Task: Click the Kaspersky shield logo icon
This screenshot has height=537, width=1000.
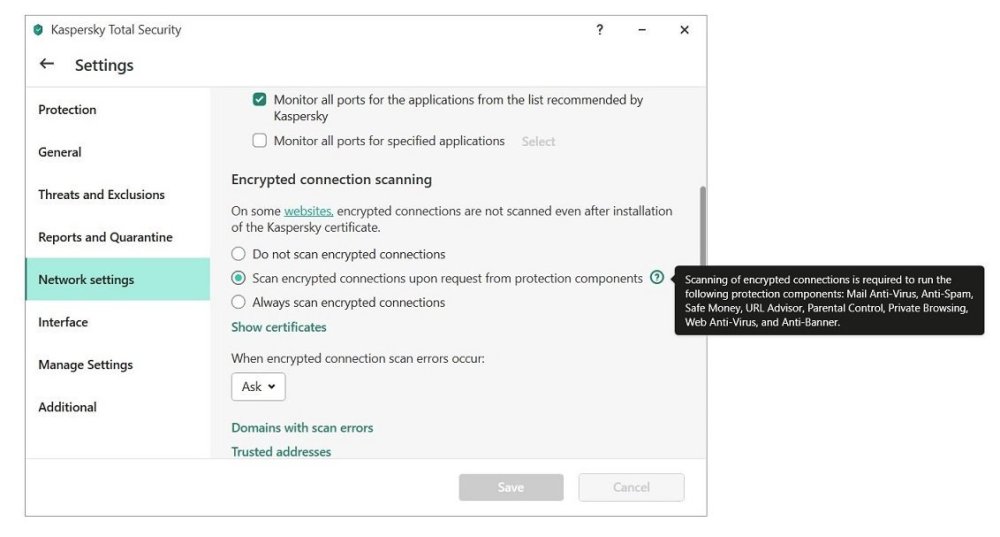Action: [x=38, y=30]
